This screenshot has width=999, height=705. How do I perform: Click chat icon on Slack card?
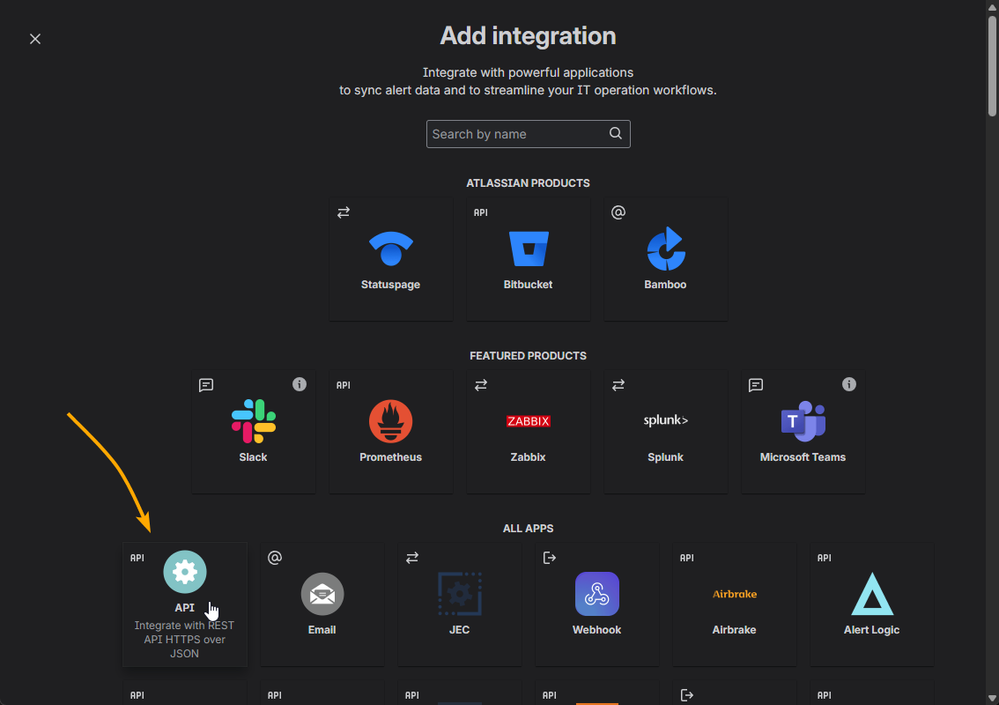pyautogui.click(x=206, y=385)
